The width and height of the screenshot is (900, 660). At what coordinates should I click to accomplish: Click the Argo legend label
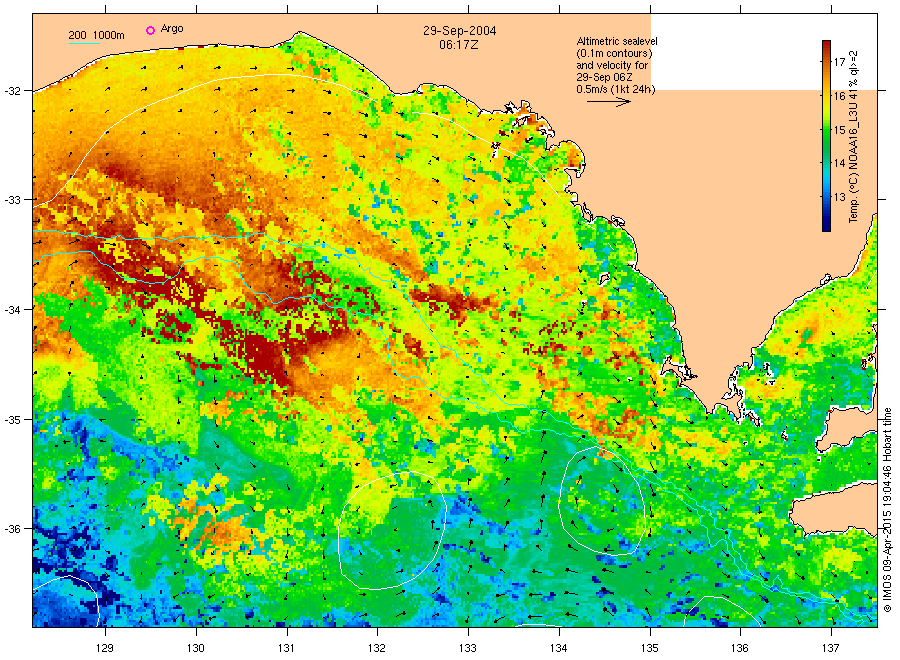tap(172, 29)
